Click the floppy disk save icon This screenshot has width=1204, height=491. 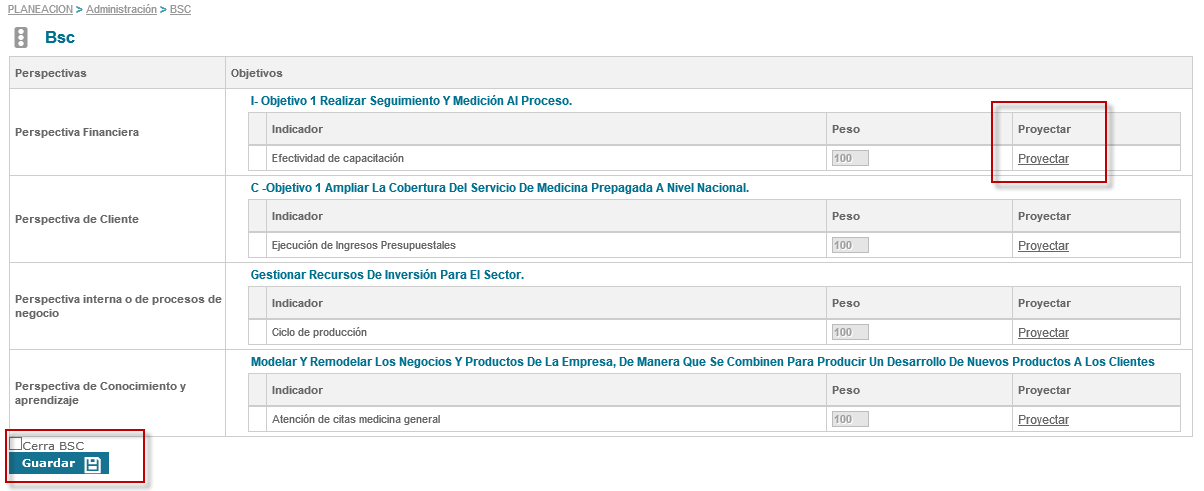(93, 464)
